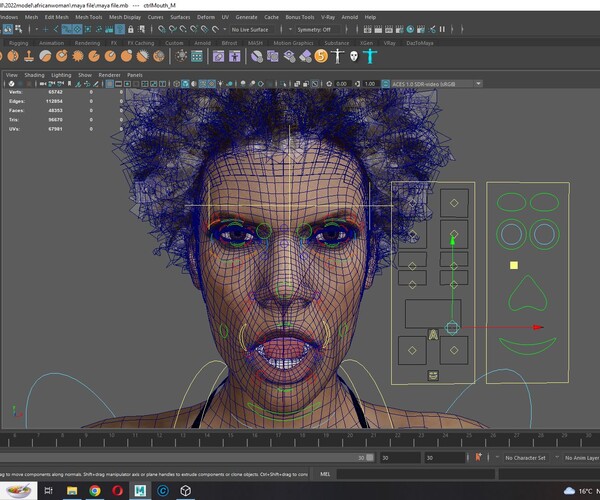Open the No Live Surface field
Viewport: 600px width, 500px height.
point(250,29)
